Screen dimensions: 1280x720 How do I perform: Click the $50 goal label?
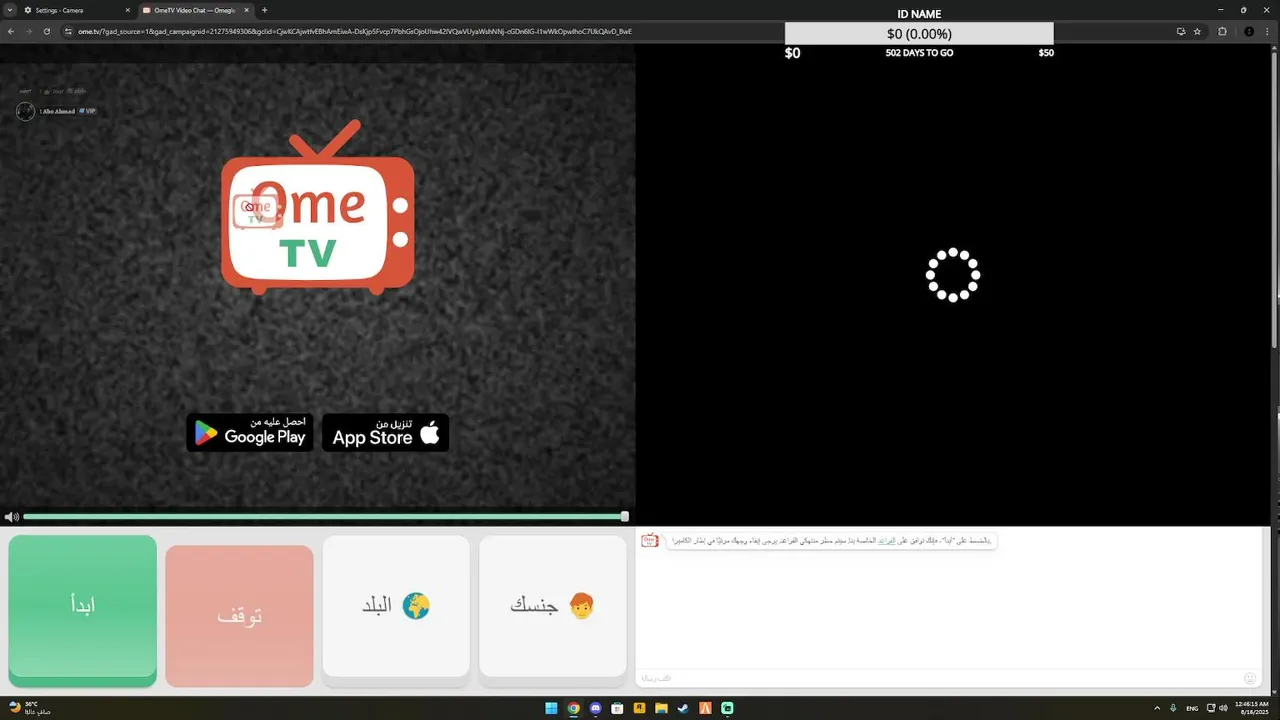tap(1046, 53)
